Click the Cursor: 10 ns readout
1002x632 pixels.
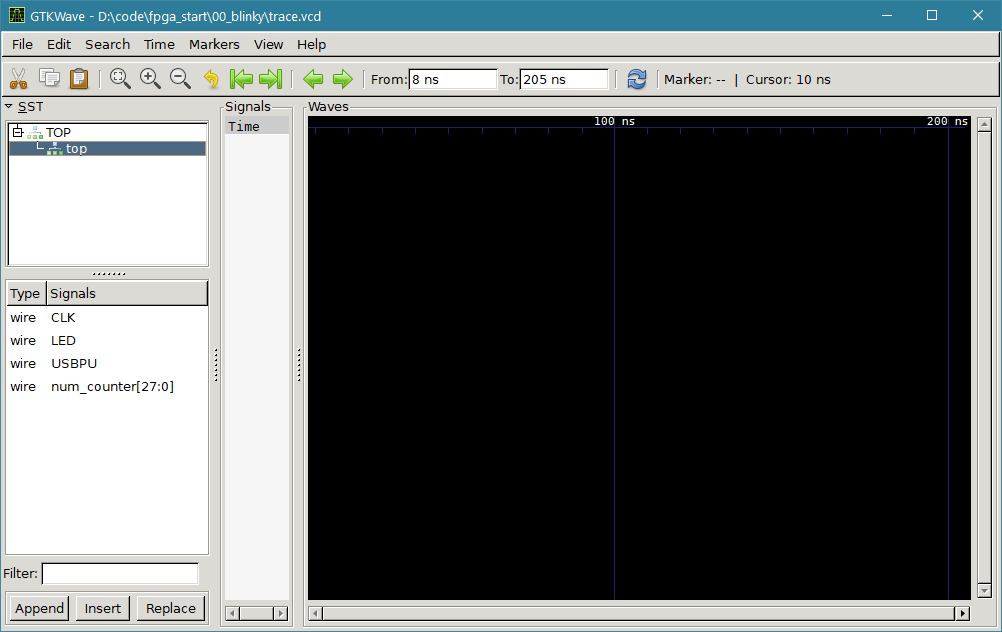coord(788,79)
